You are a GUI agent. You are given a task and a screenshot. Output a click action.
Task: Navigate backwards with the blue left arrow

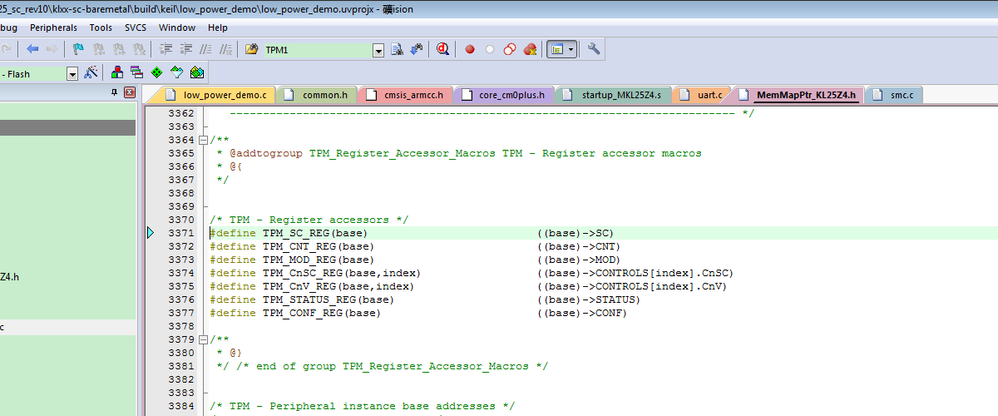coord(32,49)
